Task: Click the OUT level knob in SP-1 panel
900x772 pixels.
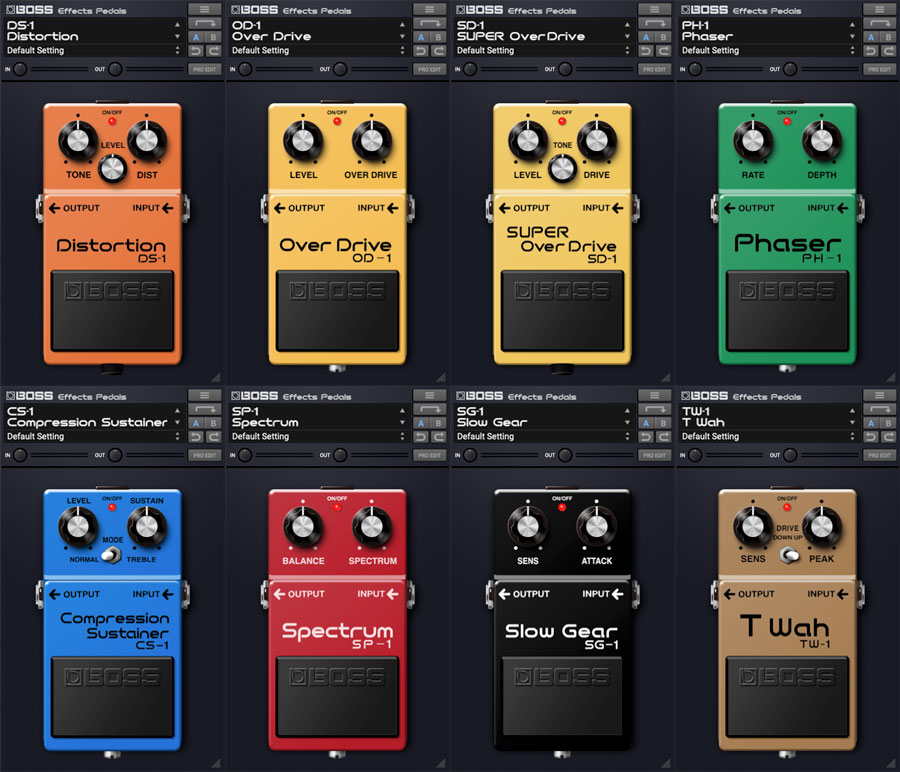Action: 340,455
